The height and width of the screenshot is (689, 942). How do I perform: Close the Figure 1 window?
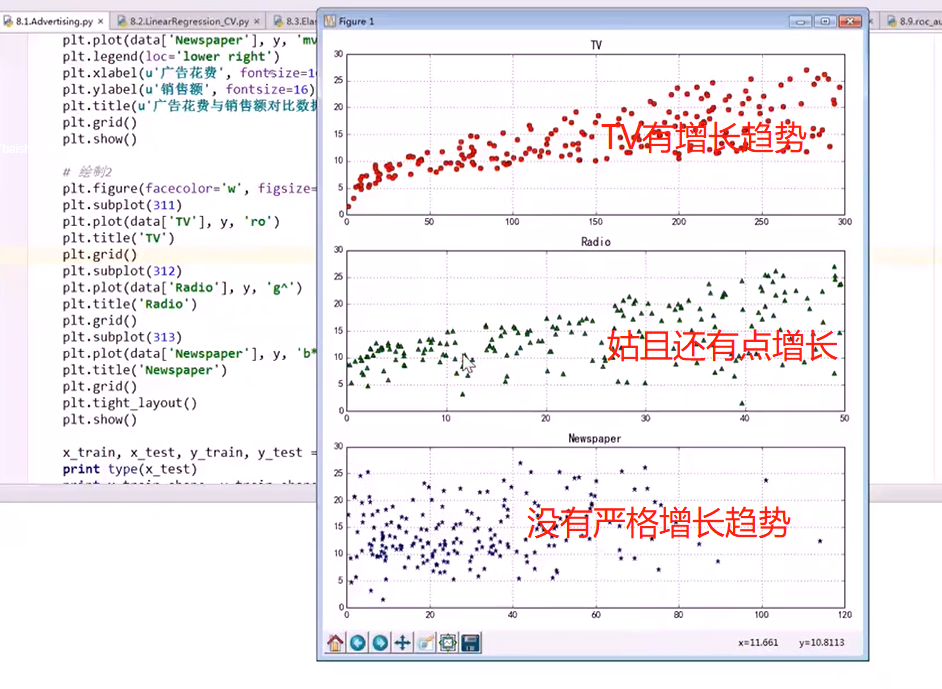(x=850, y=21)
